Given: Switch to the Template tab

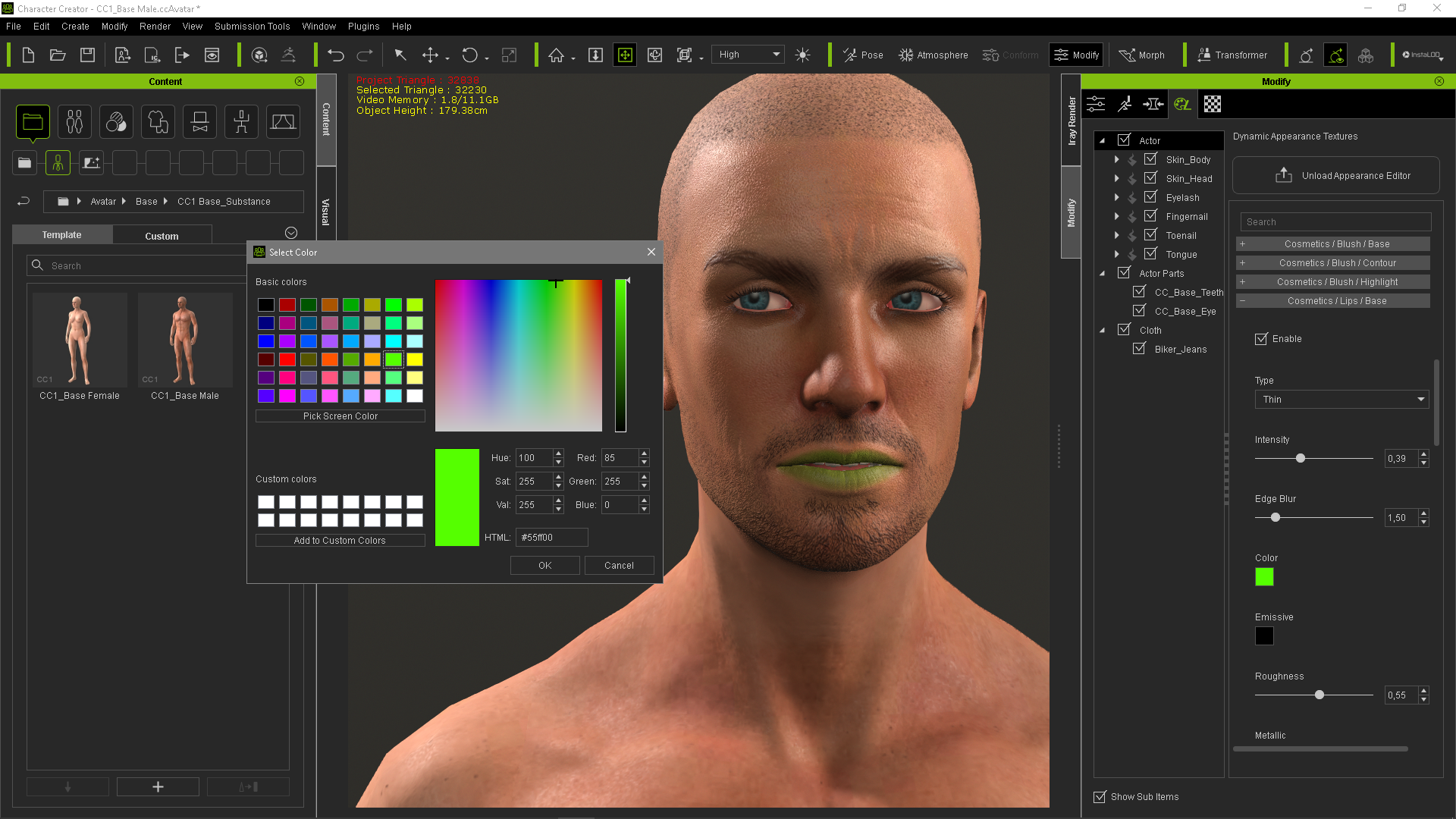Looking at the screenshot, I should (x=61, y=235).
